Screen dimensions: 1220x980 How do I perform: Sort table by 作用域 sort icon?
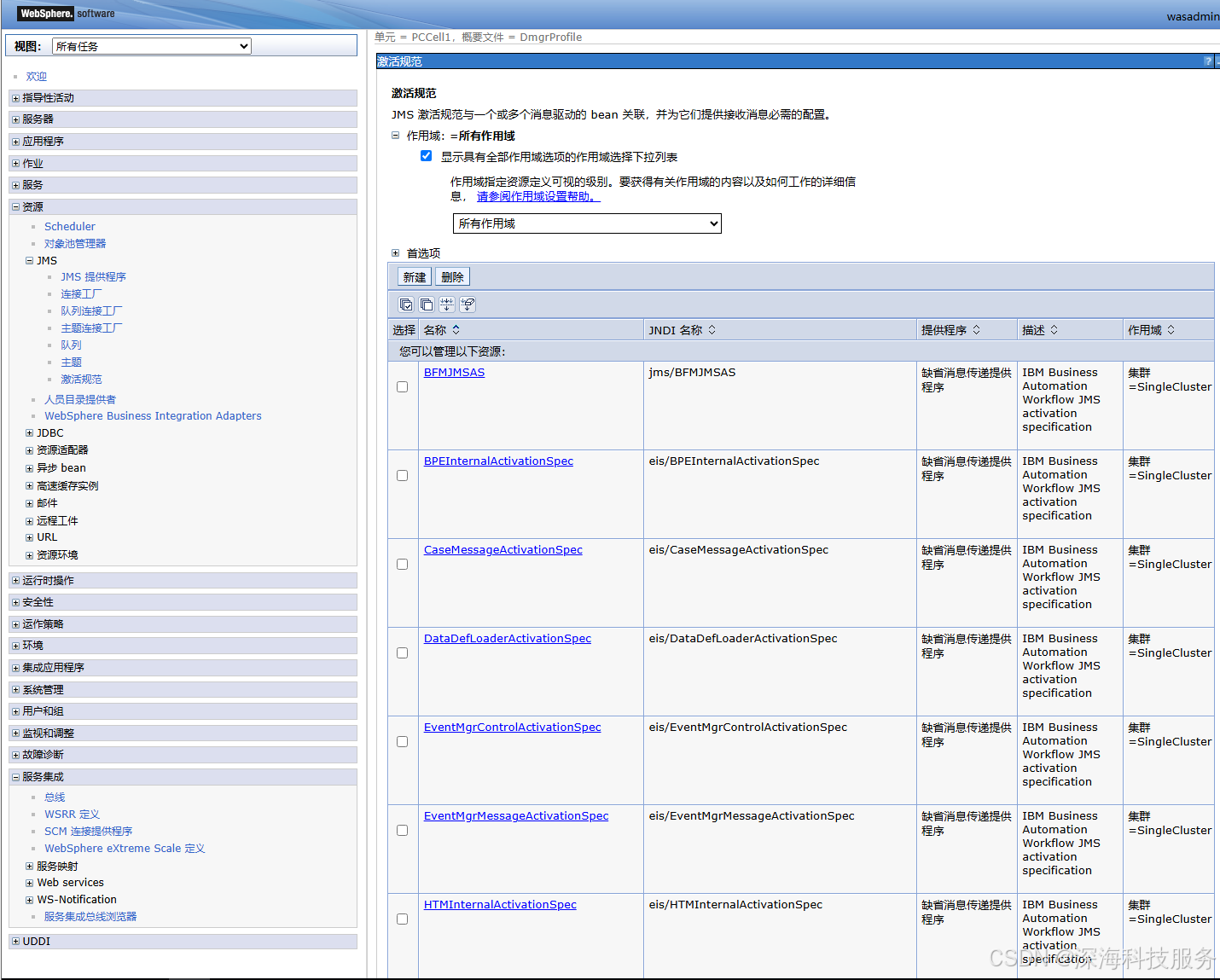coord(1171,329)
